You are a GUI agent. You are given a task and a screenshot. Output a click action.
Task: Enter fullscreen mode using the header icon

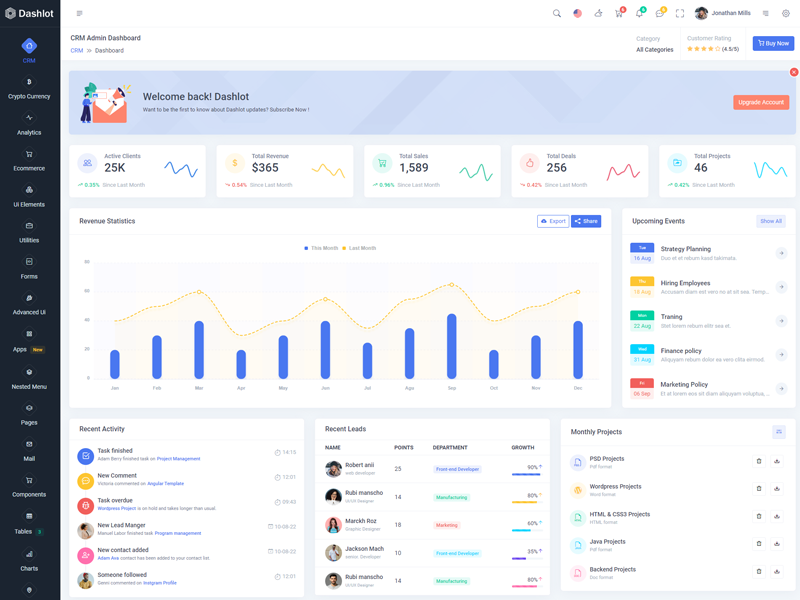coord(680,13)
